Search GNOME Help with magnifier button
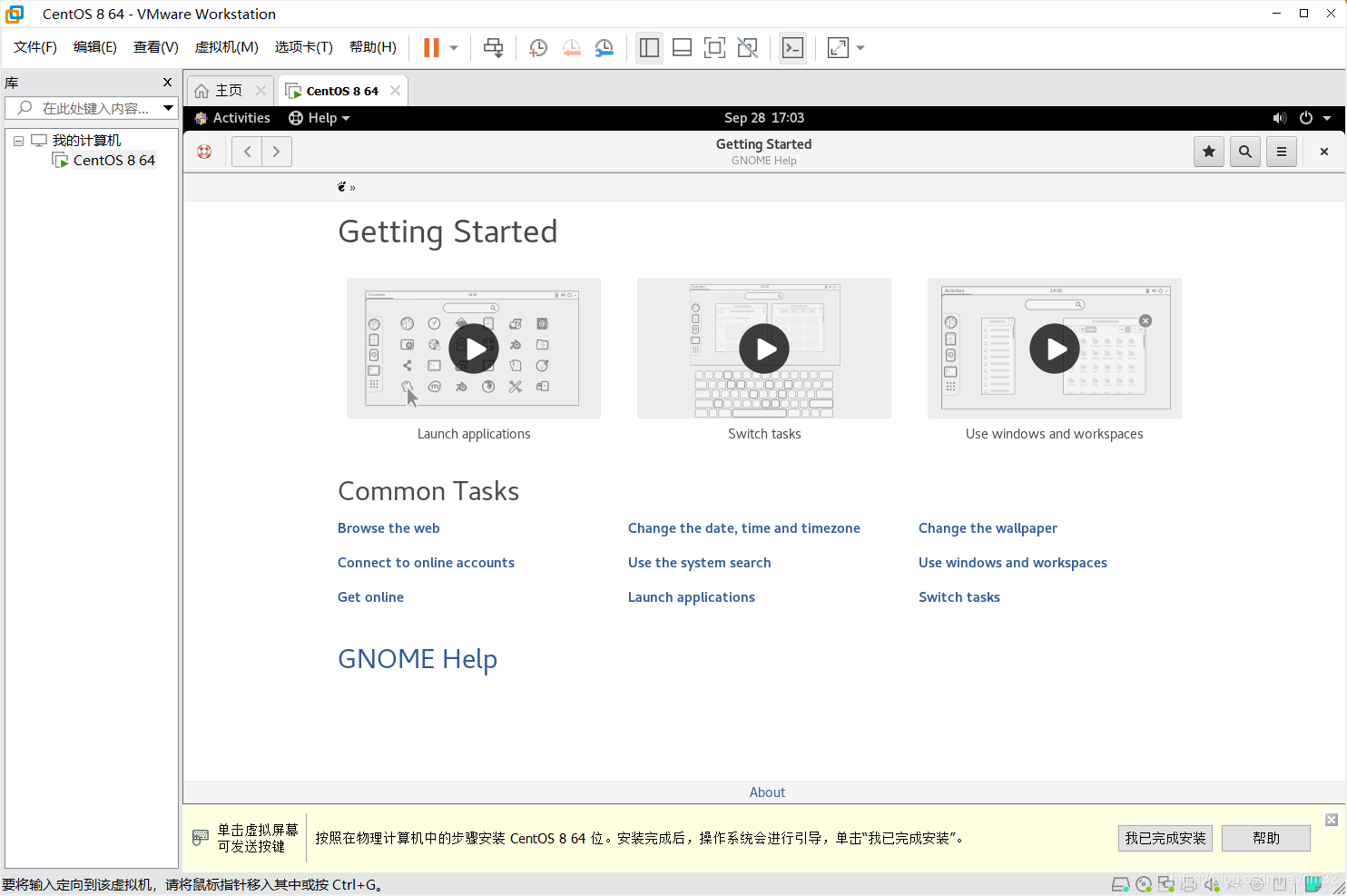 1245,152
